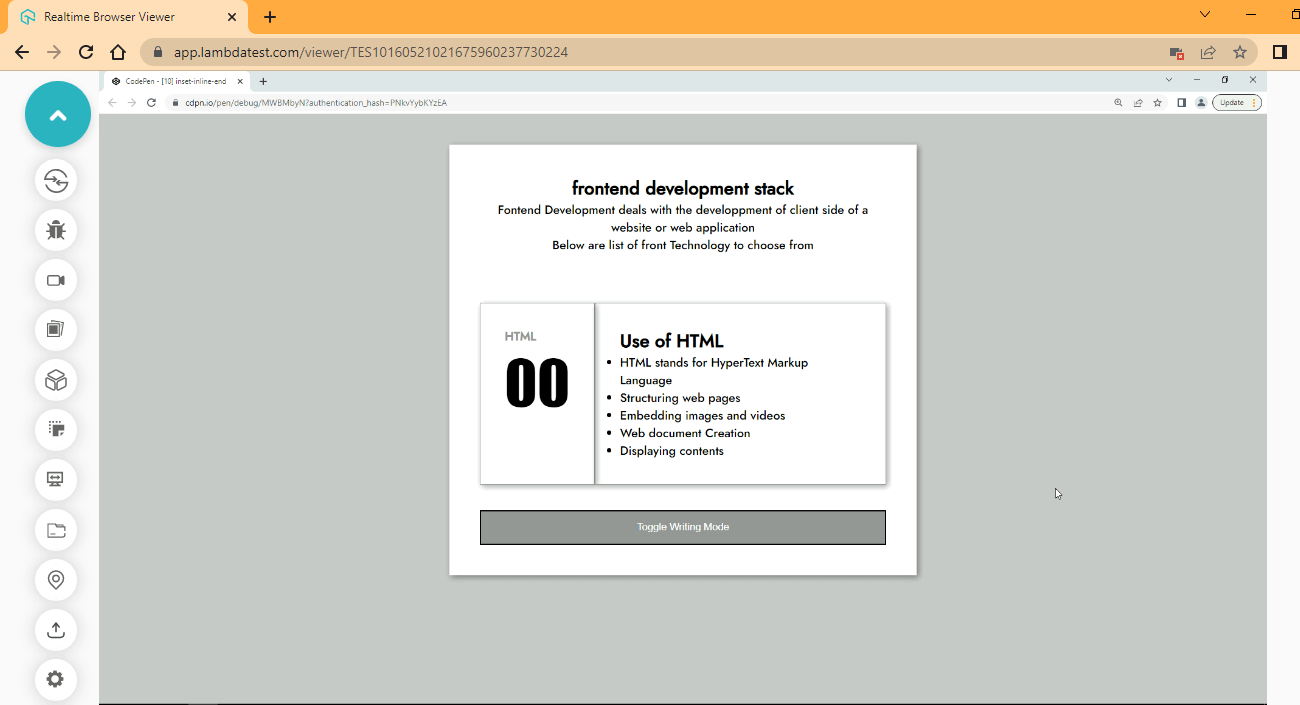The height and width of the screenshot is (705, 1300).
Task: Open the settings gear in the sidebar
Action: [x=56, y=680]
